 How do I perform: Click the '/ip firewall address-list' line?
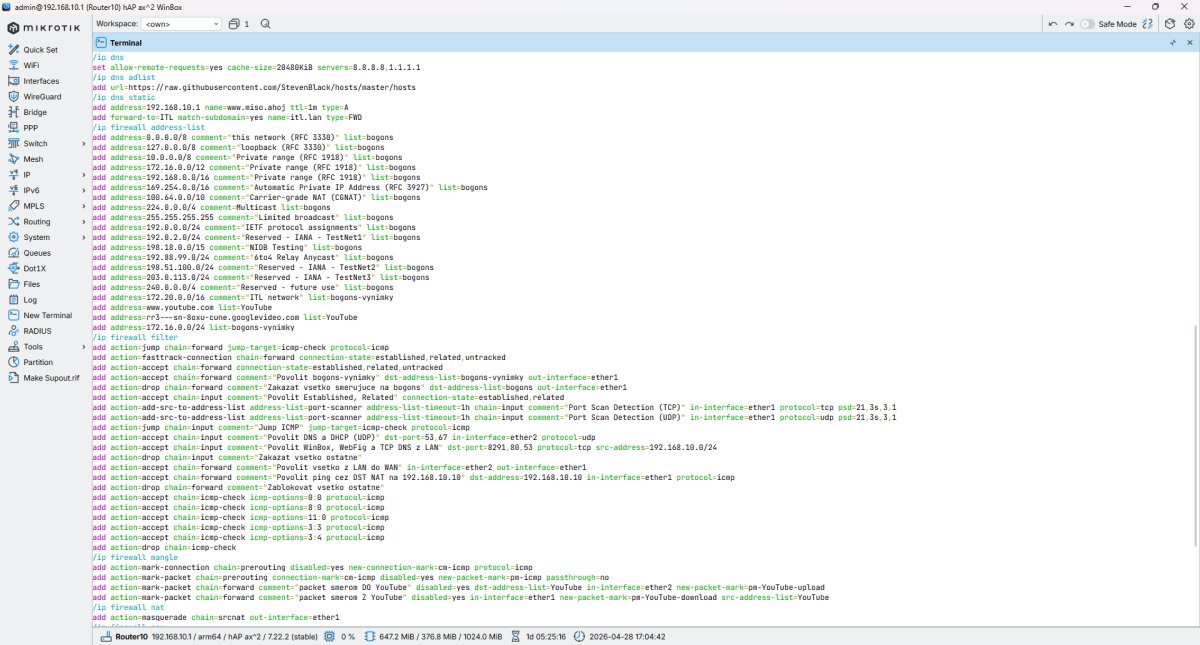pos(148,128)
